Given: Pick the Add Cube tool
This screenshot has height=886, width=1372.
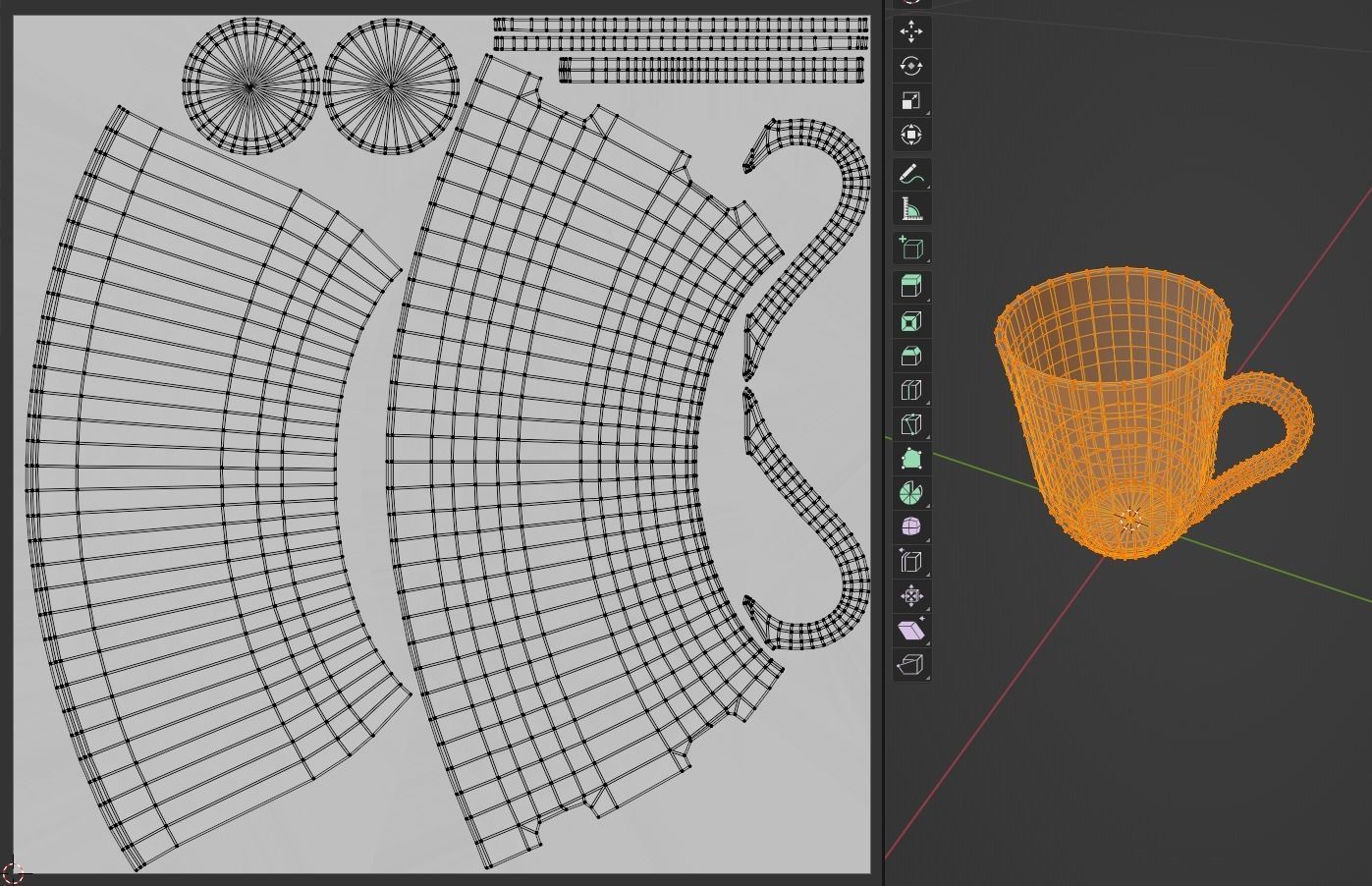Looking at the screenshot, I should tap(911, 248).
